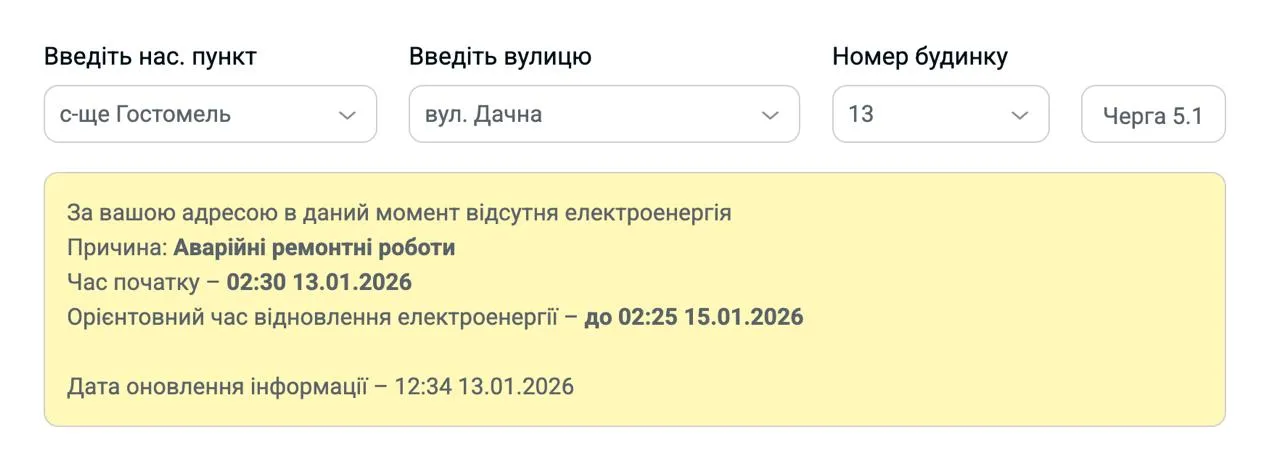Click the chevron arrow in the street dropdown

[x=770, y=115]
